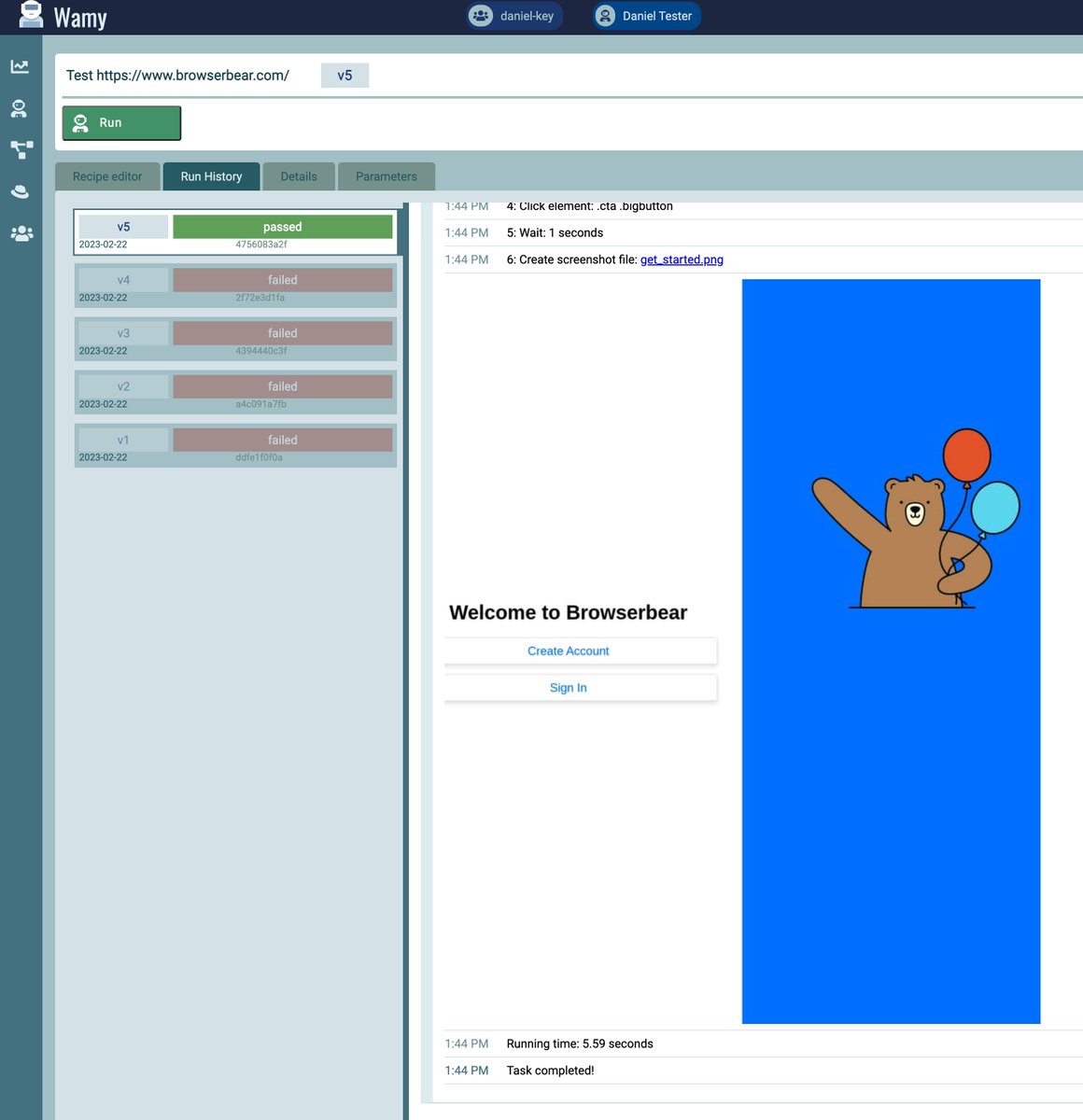
Task: Select the v1 failed run entry
Action: click(235, 445)
